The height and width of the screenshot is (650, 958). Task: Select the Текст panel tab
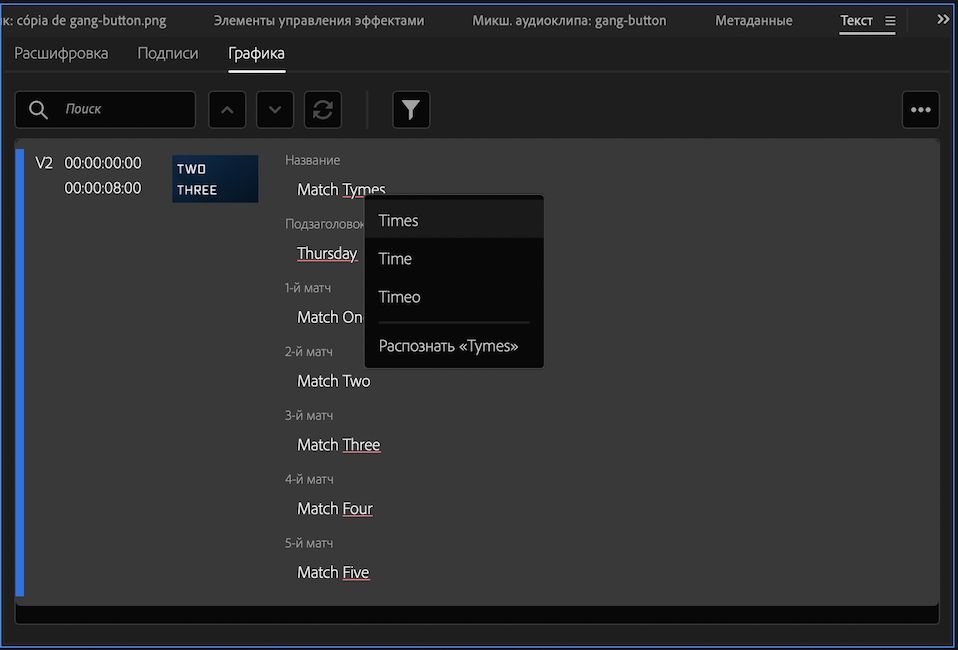coord(857,21)
